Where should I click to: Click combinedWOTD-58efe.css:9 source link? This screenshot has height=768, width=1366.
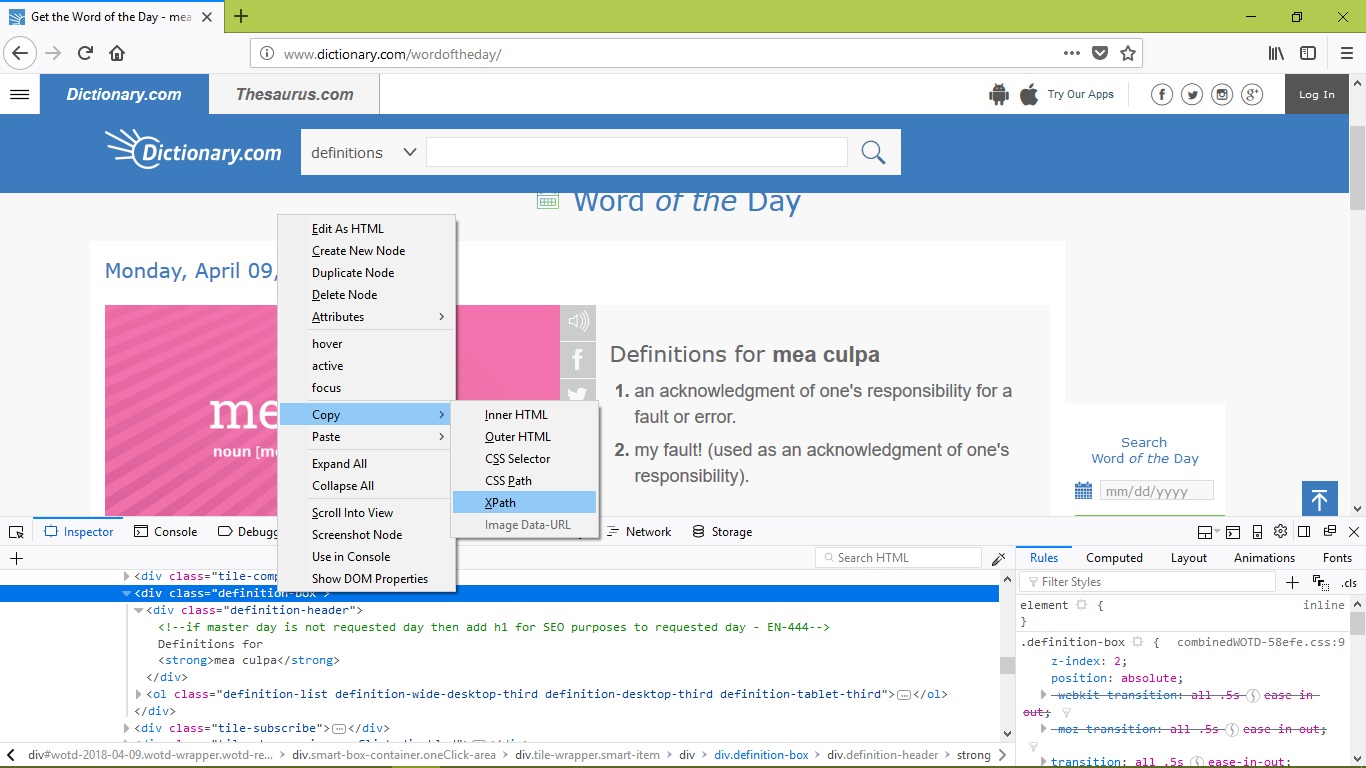tap(1261, 642)
